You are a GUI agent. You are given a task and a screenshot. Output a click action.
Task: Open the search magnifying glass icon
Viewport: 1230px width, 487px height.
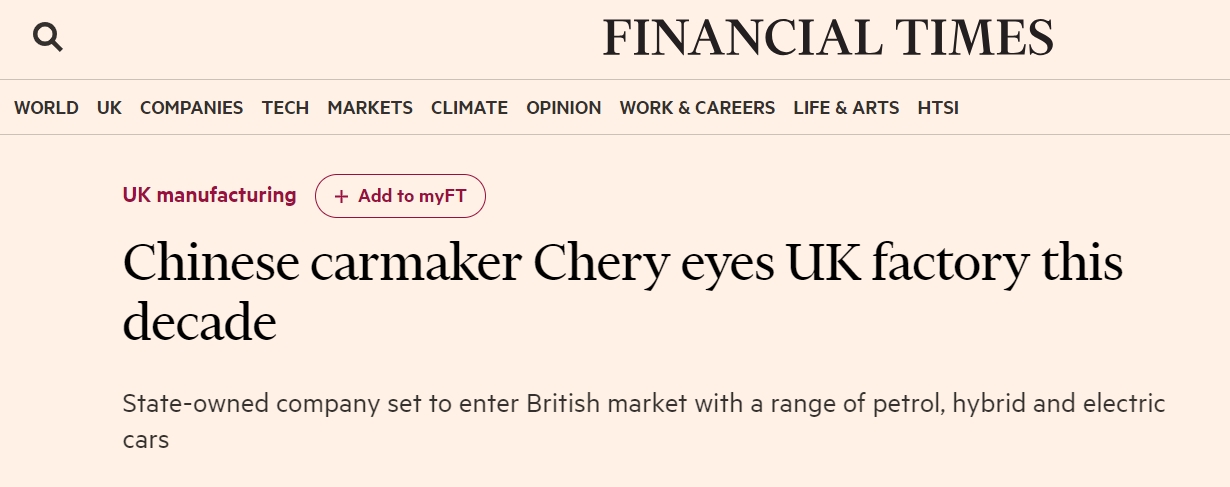47,37
